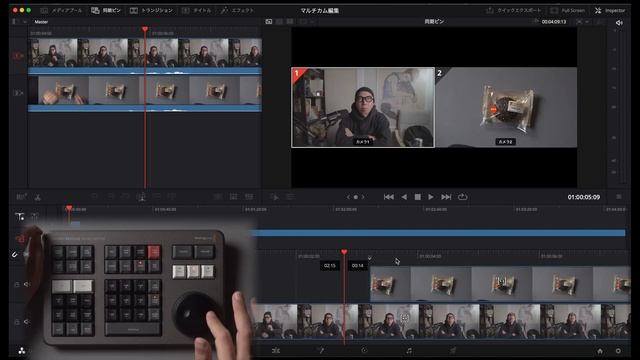640x360 pixels.
Task: Click the Smart Insert edit icon
Action: (94, 197)
